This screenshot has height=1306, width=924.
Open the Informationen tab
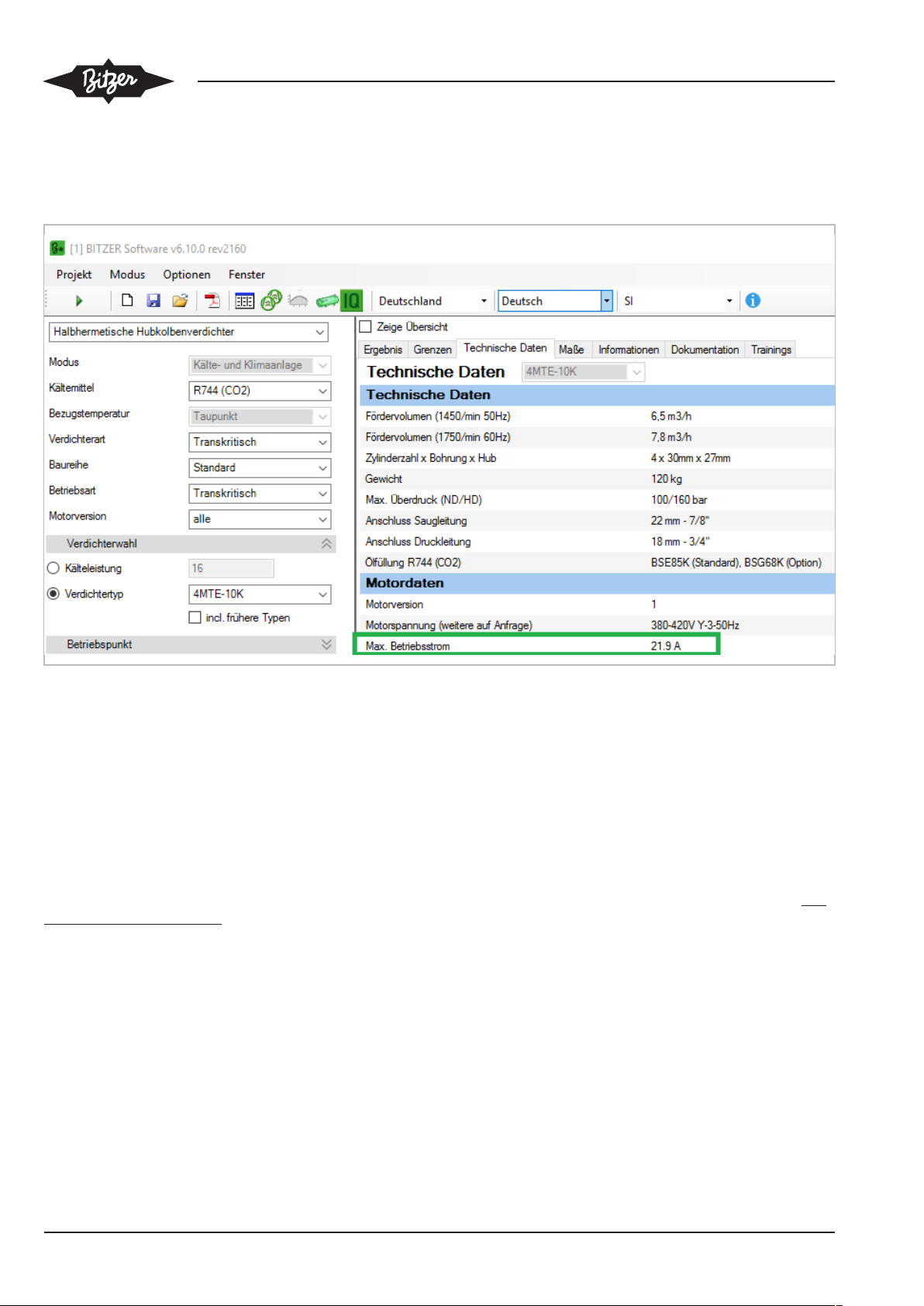point(629,350)
